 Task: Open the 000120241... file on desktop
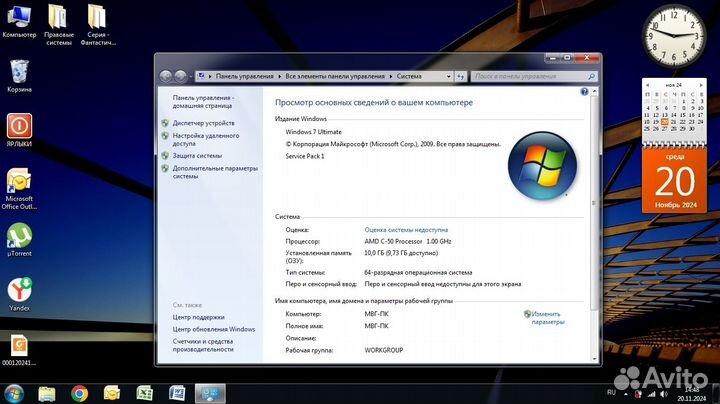19,350
